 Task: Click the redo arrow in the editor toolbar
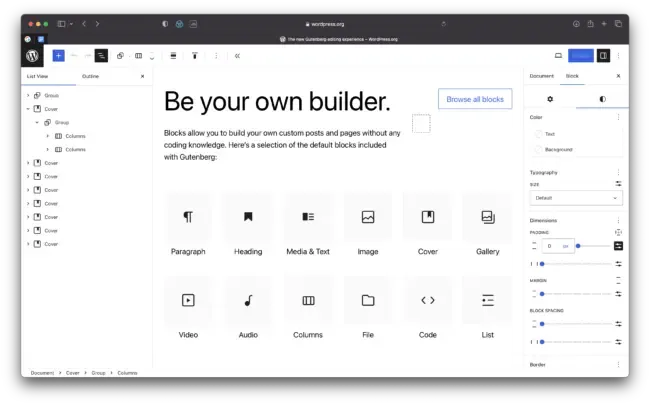pos(87,56)
